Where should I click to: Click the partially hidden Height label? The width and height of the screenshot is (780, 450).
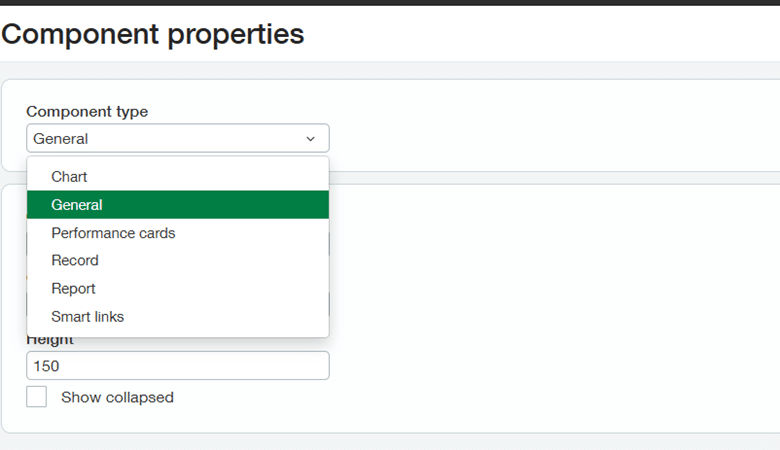pyautogui.click(x=50, y=342)
